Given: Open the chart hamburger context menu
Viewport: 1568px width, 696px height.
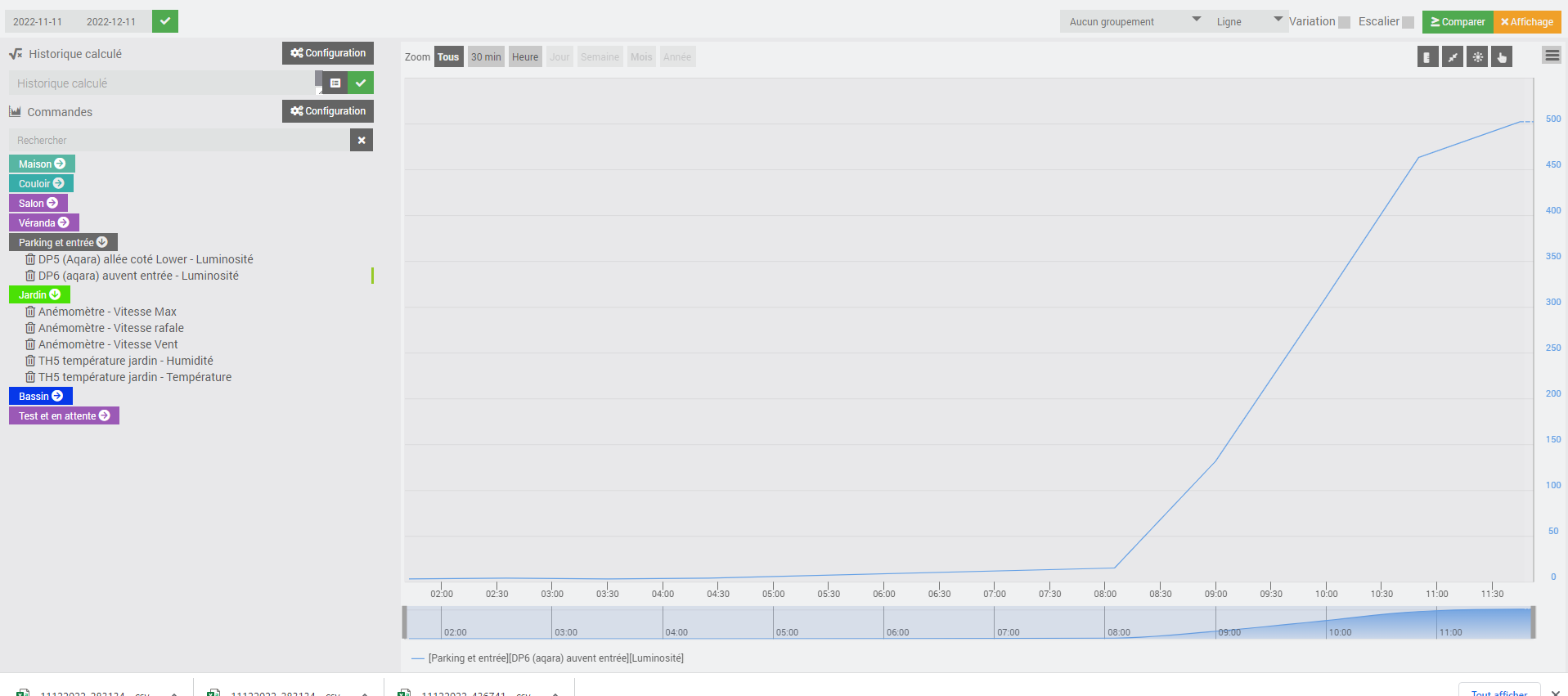Looking at the screenshot, I should [x=1552, y=56].
